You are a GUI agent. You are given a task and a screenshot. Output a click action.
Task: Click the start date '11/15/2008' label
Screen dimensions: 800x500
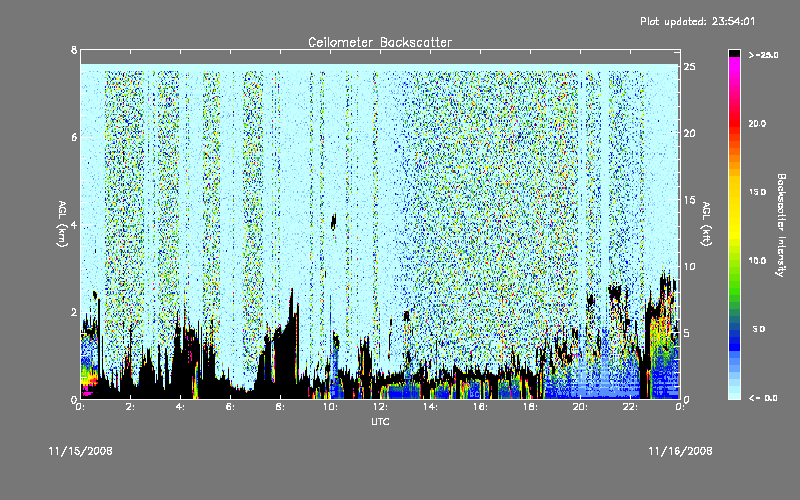click(x=81, y=451)
